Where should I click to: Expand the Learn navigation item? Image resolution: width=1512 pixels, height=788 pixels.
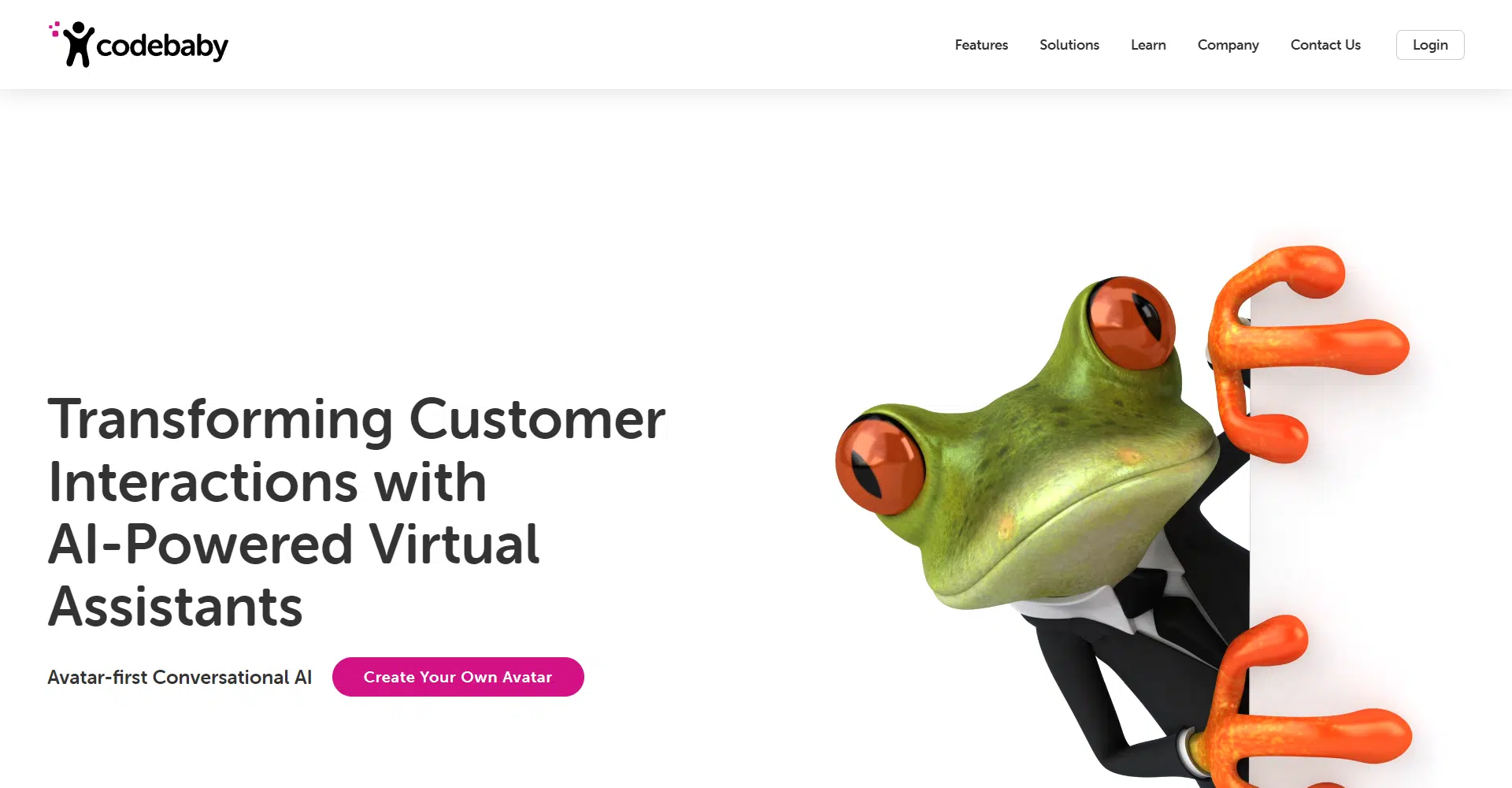(x=1148, y=45)
